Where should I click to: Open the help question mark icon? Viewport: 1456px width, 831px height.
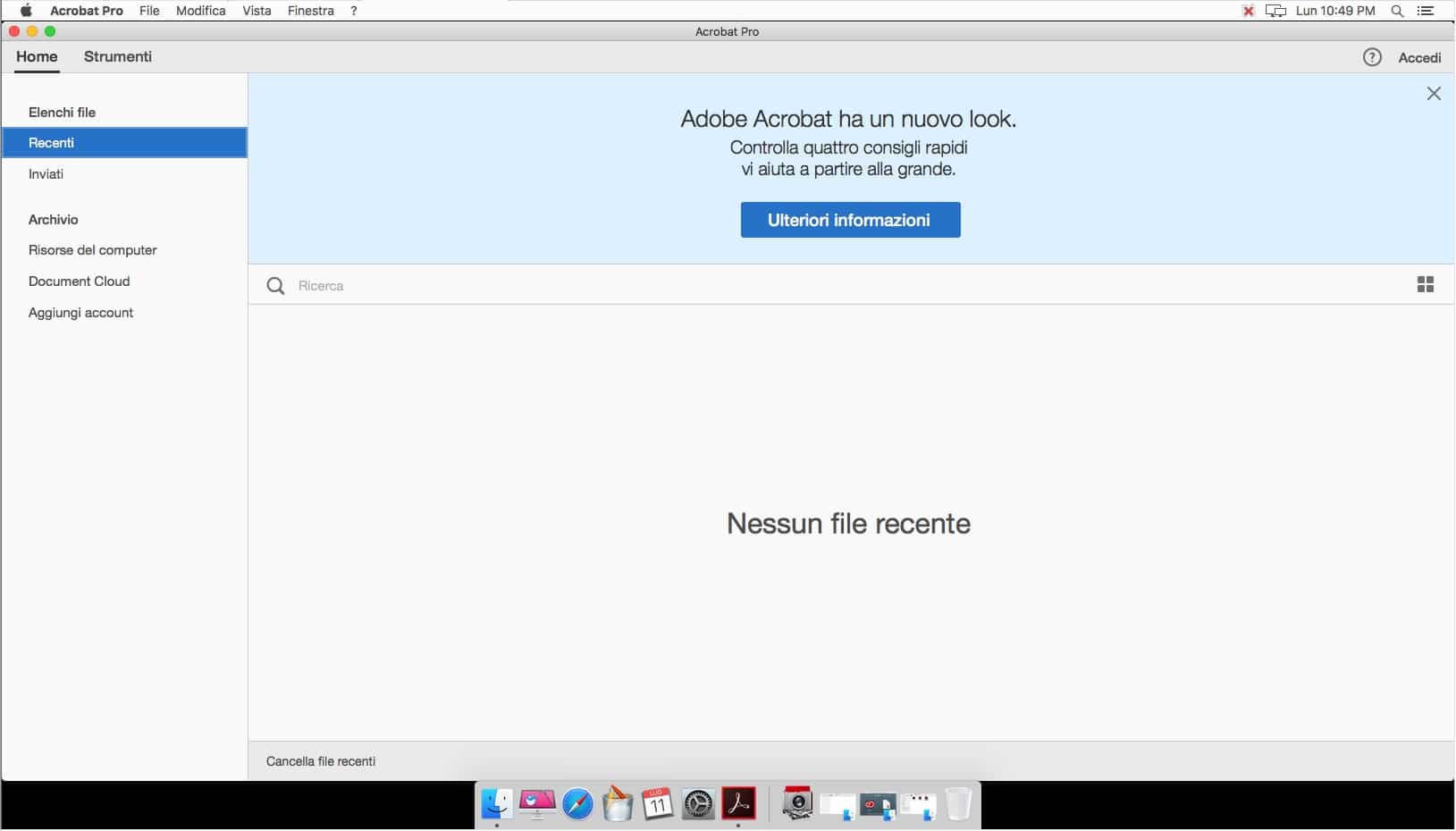pos(1372,57)
